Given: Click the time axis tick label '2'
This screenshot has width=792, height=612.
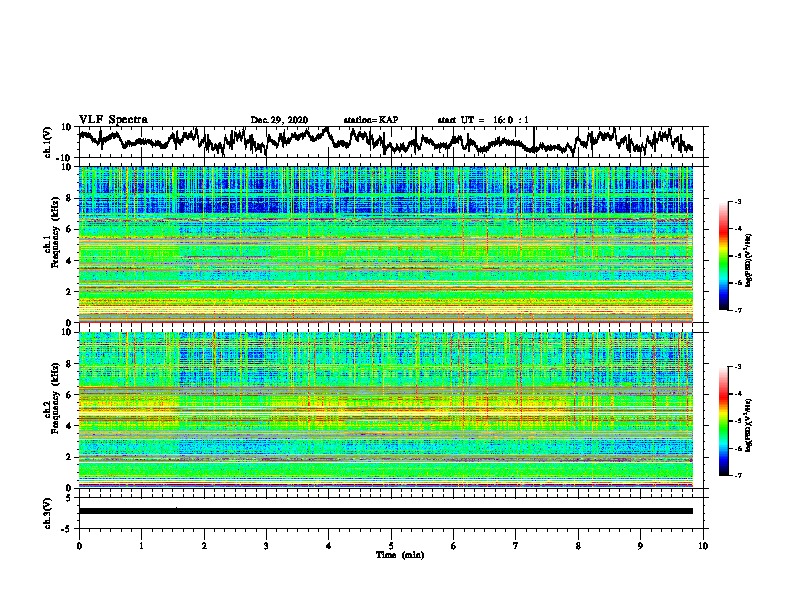Looking at the screenshot, I should (x=204, y=546).
